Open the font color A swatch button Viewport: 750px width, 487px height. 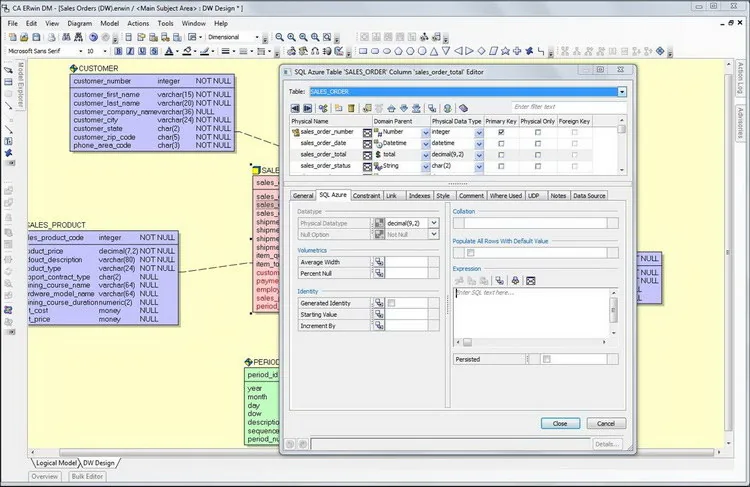tap(169, 51)
